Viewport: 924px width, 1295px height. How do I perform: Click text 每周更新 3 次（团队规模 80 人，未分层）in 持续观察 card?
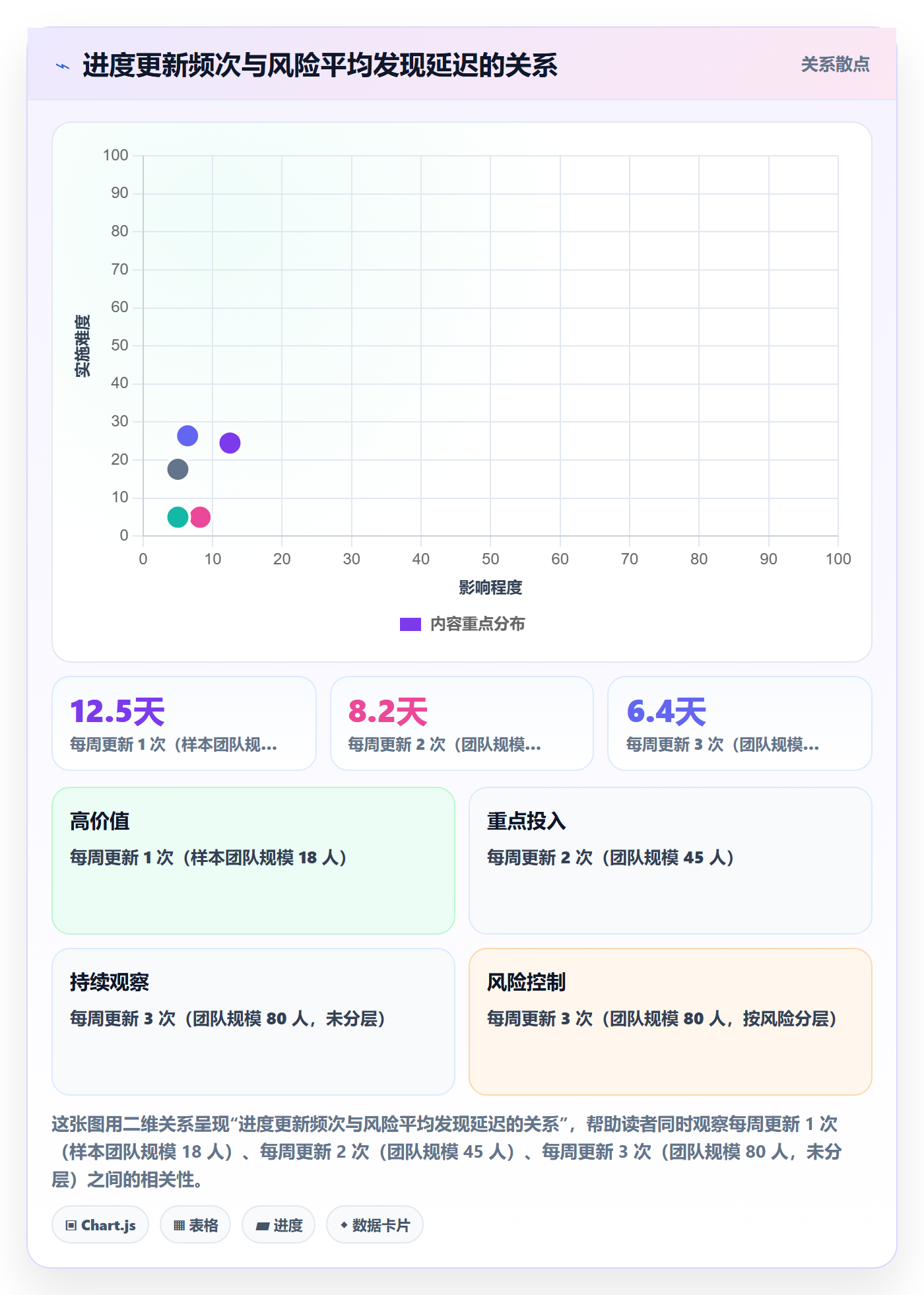[228, 1018]
